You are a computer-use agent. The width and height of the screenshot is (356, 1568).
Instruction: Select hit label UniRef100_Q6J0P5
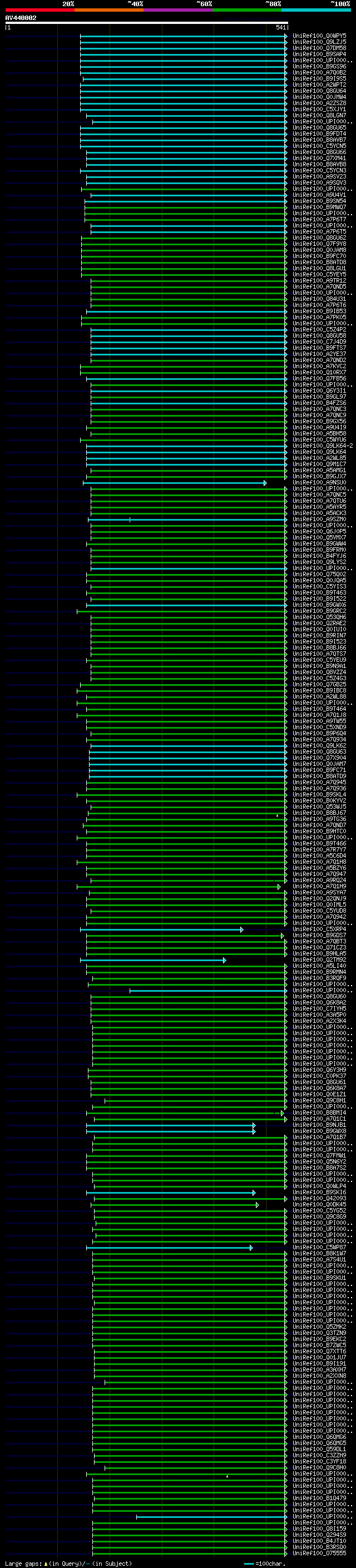(x=319, y=531)
